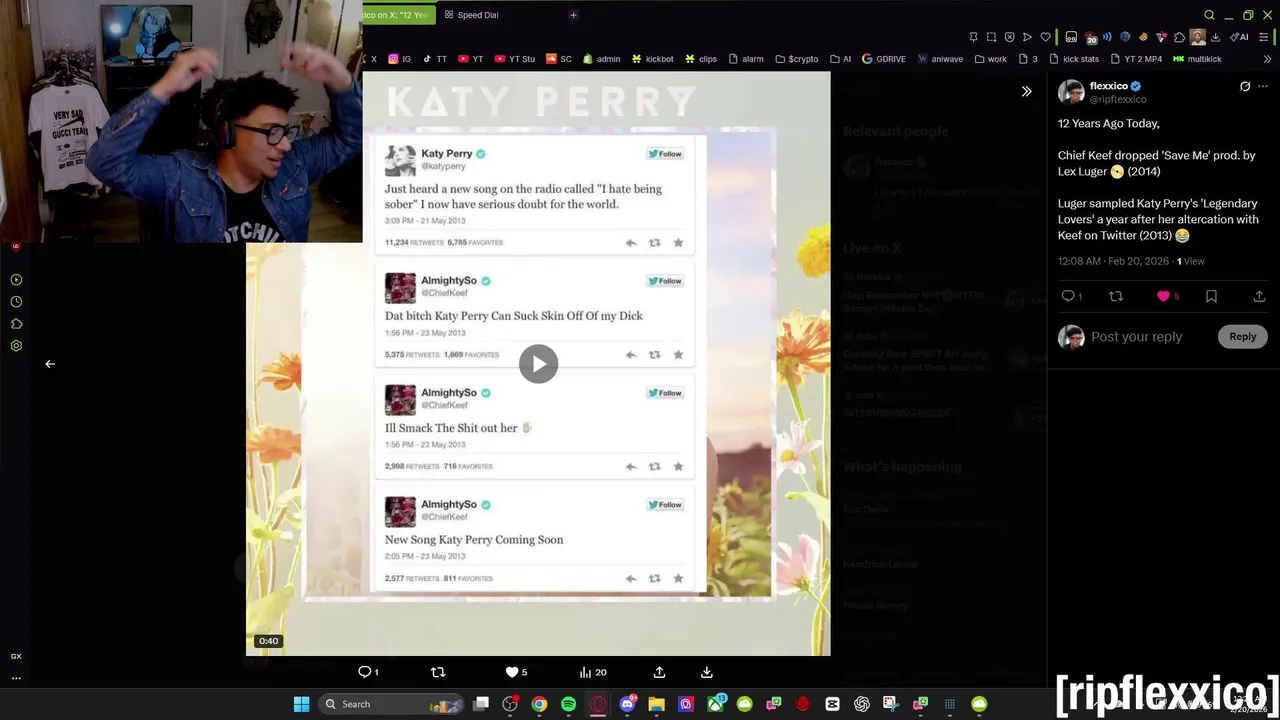Repost from the flexxico tweet panel
Viewport: 1280px width, 720px height.
coord(1116,296)
